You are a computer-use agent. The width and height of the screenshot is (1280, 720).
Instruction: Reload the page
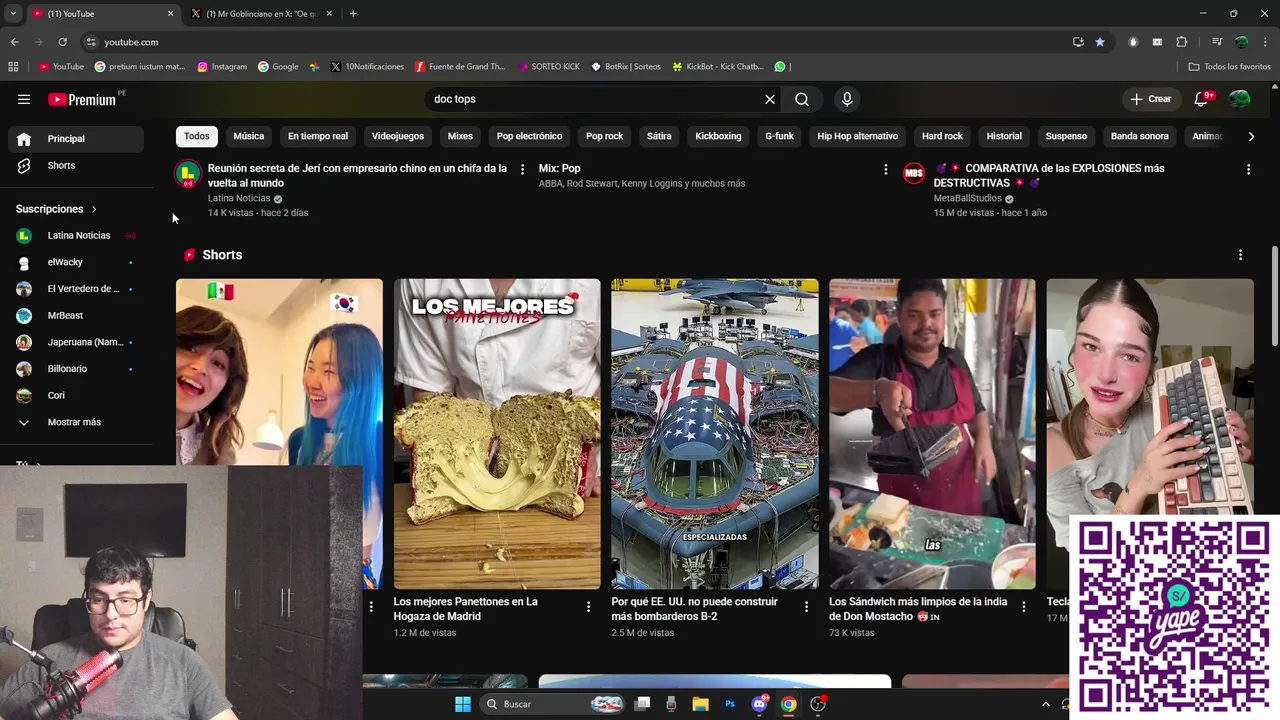click(62, 42)
